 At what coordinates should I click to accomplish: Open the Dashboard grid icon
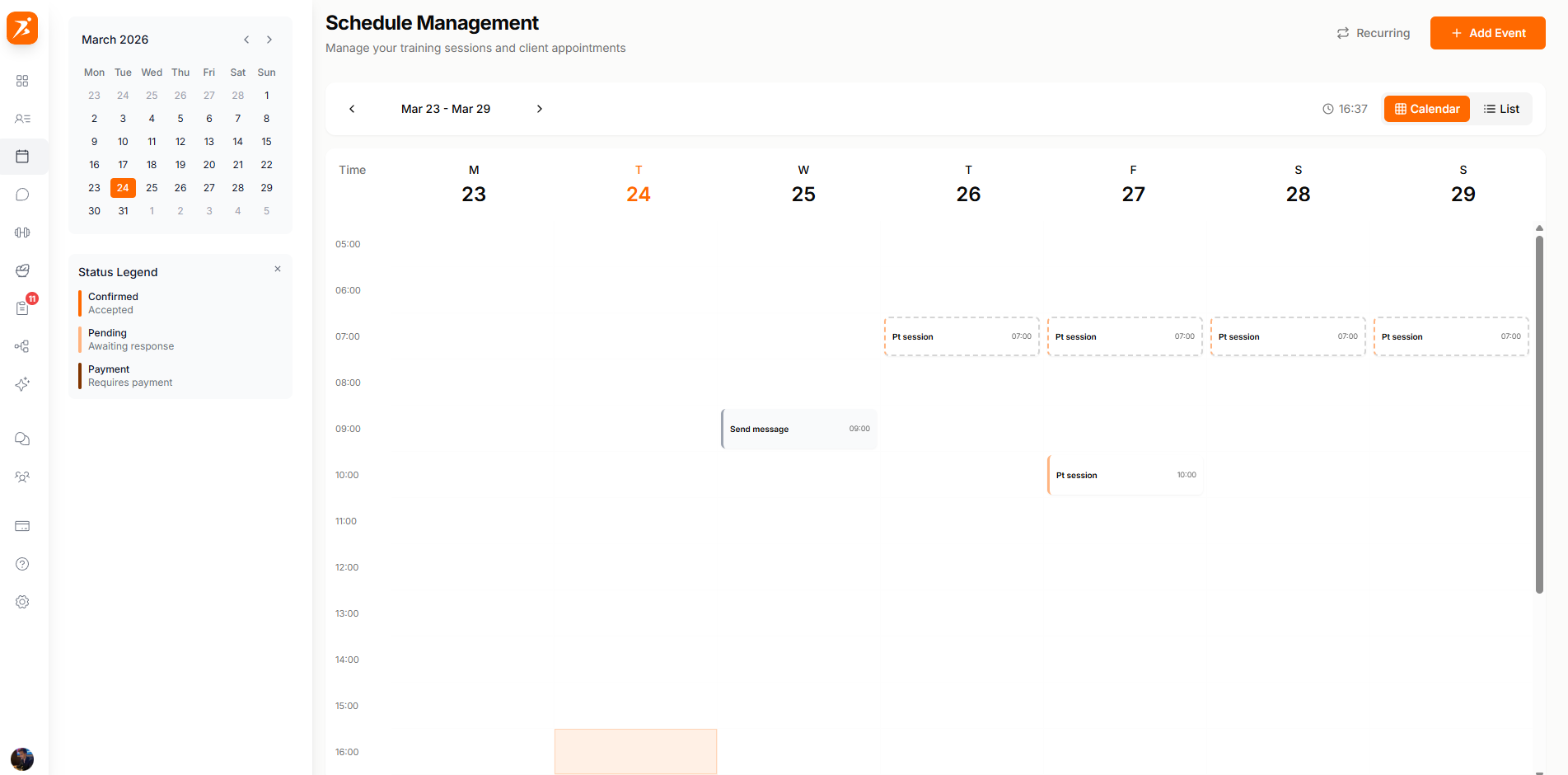click(22, 81)
